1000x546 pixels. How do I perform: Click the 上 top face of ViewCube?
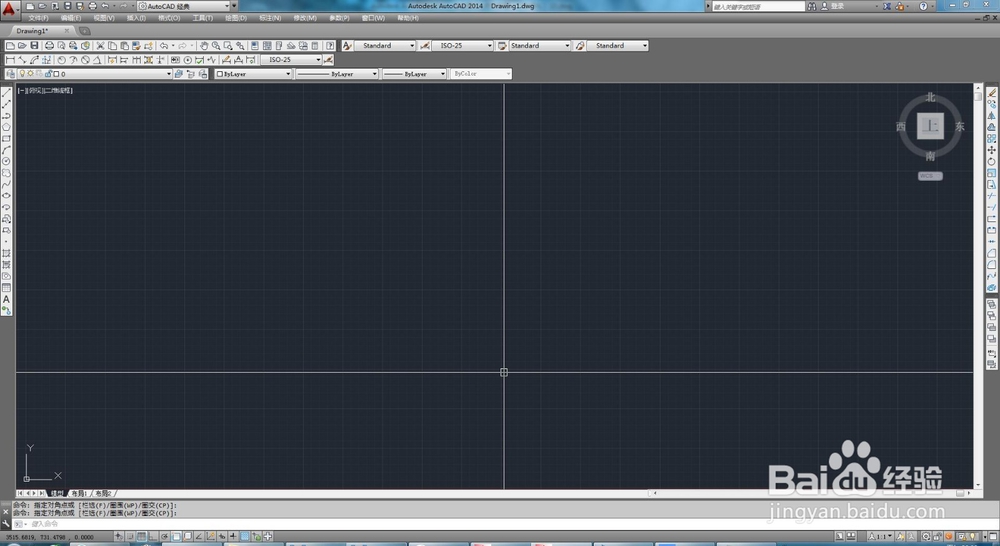click(930, 126)
